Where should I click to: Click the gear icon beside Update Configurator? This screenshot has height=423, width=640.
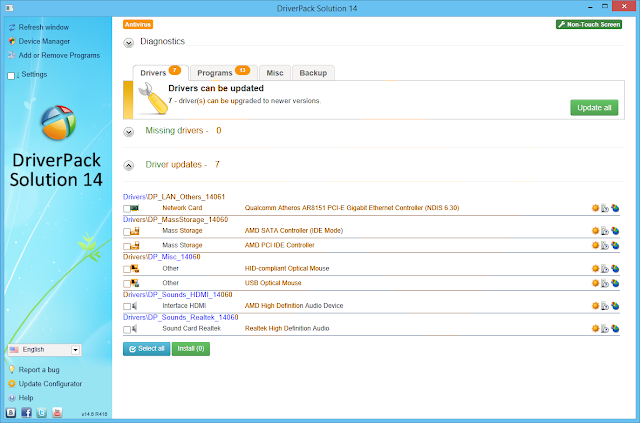[12, 384]
